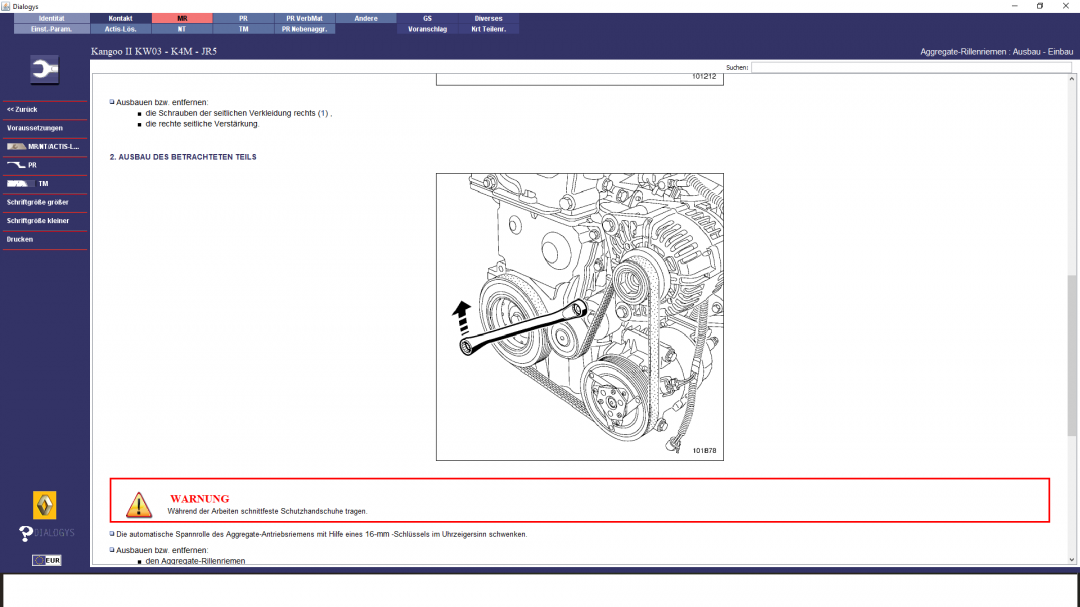Open the Voranschlag tab
Viewport: 1080px width, 607px height.
pyautogui.click(x=427, y=29)
